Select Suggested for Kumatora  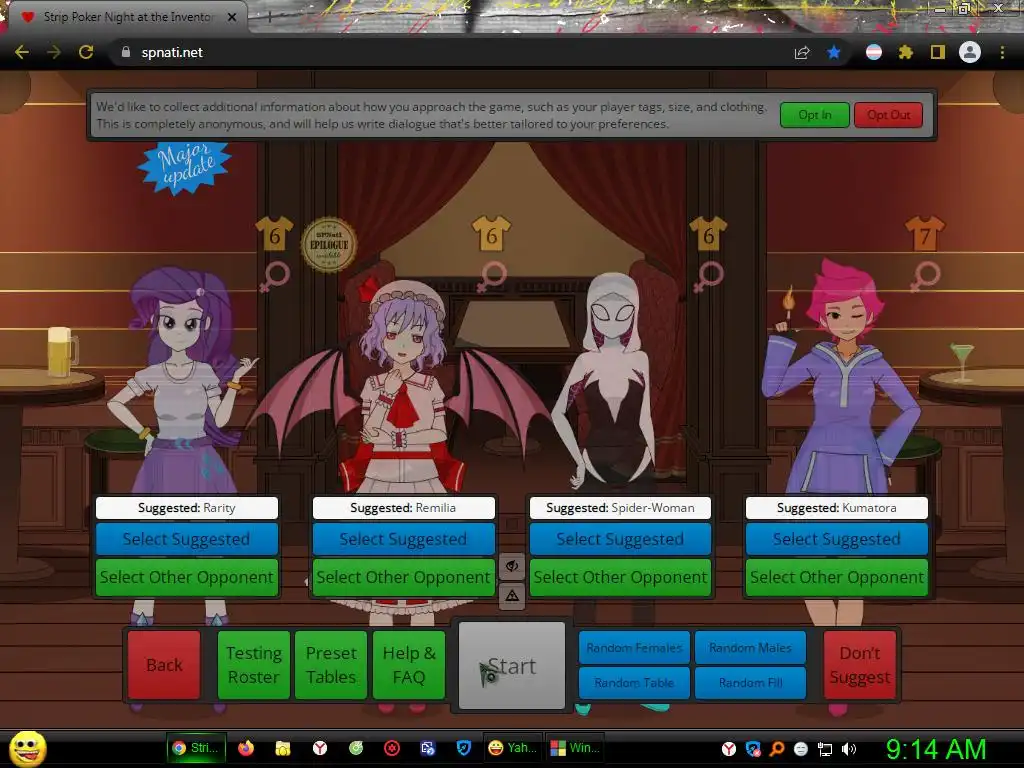(837, 539)
